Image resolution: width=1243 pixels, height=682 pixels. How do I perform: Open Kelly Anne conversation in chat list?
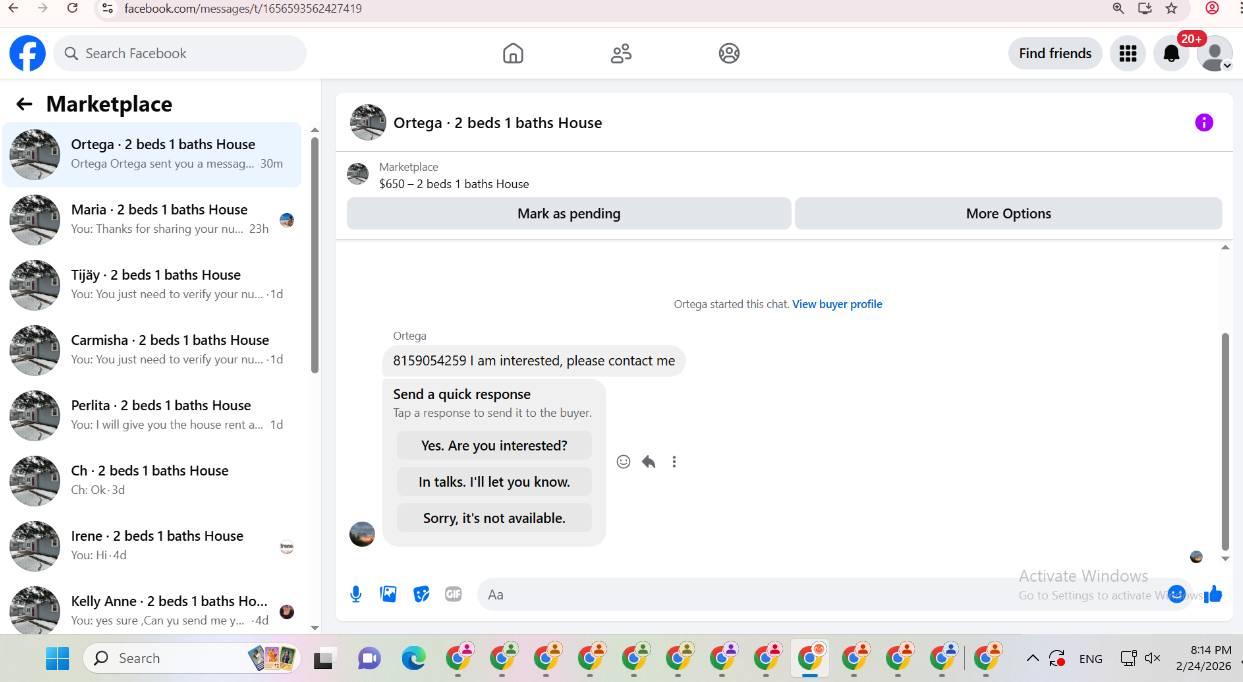[152, 610]
